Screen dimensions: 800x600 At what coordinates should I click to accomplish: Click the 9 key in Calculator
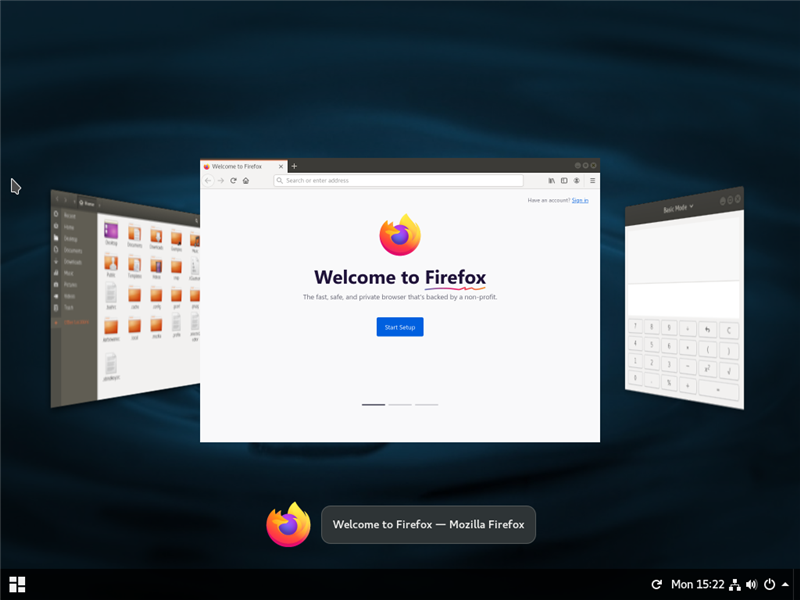[x=669, y=328]
